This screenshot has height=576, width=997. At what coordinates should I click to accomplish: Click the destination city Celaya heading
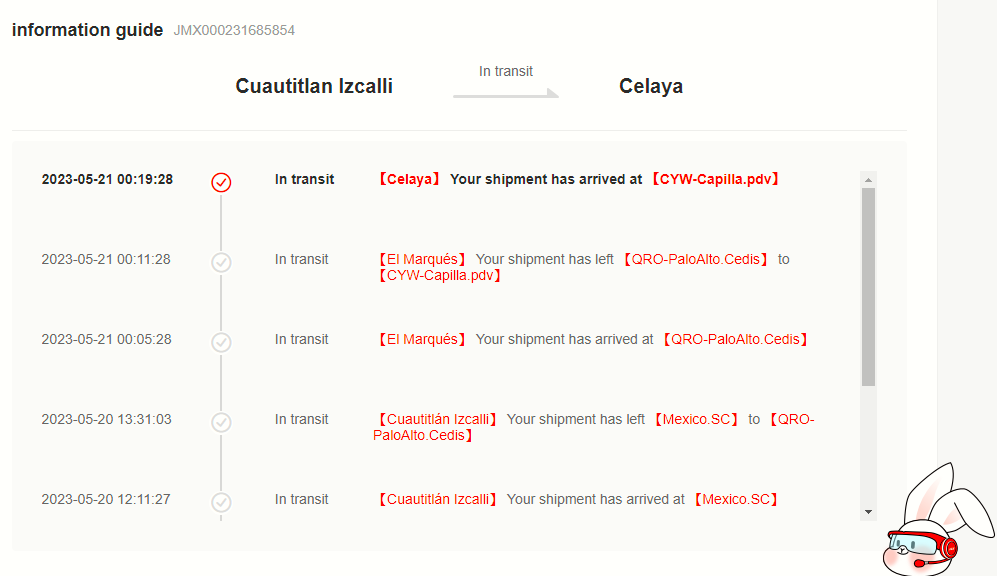[651, 86]
